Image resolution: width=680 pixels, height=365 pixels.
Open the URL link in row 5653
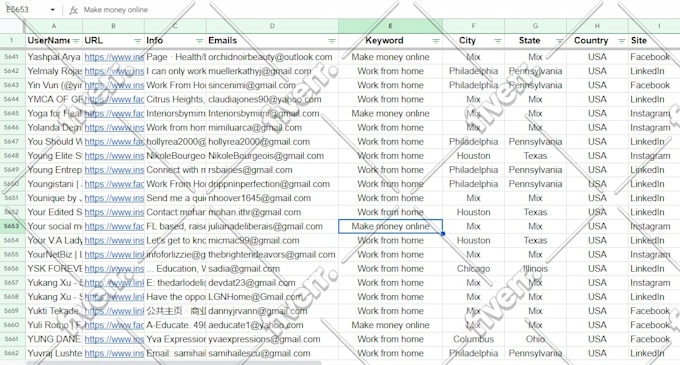point(114,227)
